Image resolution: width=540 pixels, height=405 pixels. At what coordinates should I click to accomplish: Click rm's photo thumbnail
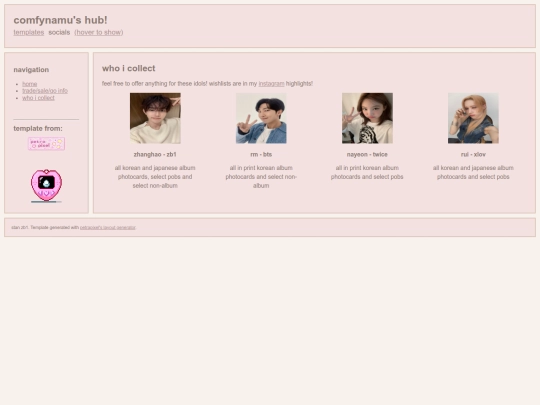(261, 118)
